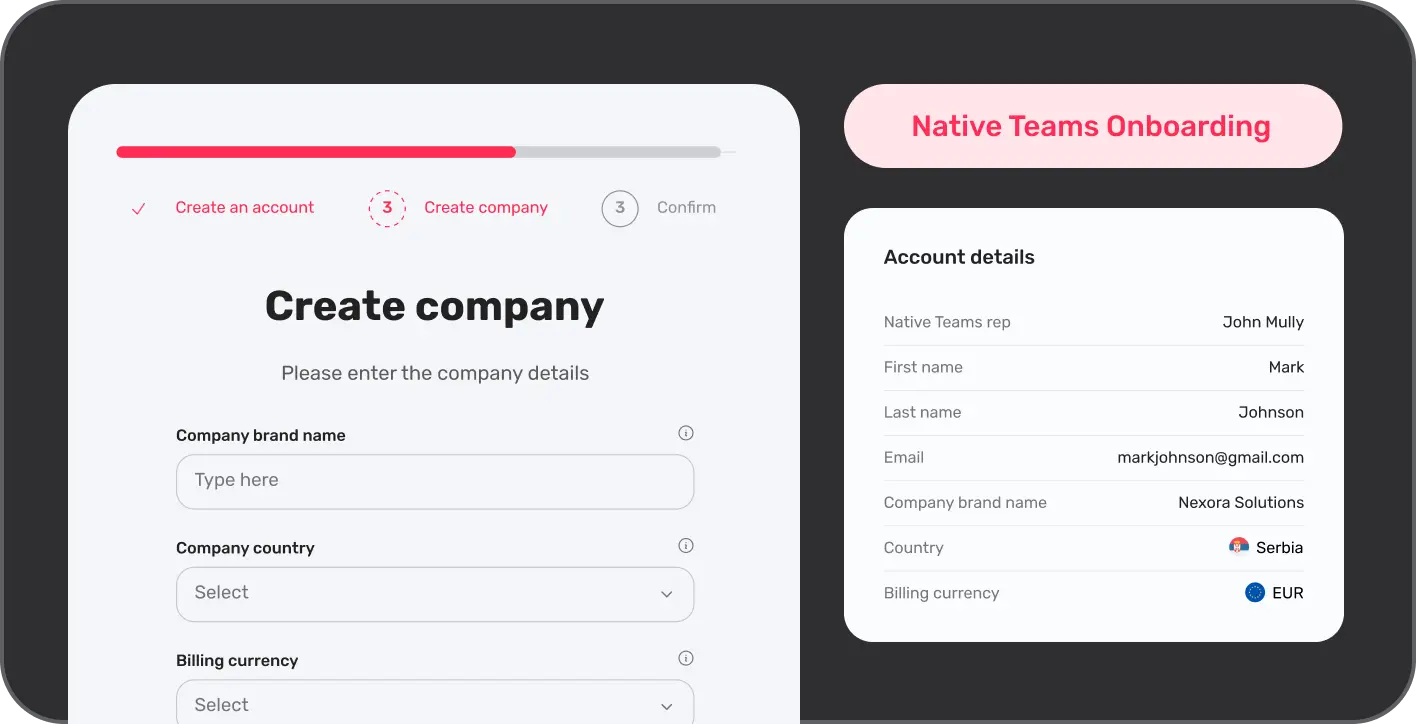1416x724 pixels.
Task: Click the checkmark icon for Create an account
Action: (139, 208)
